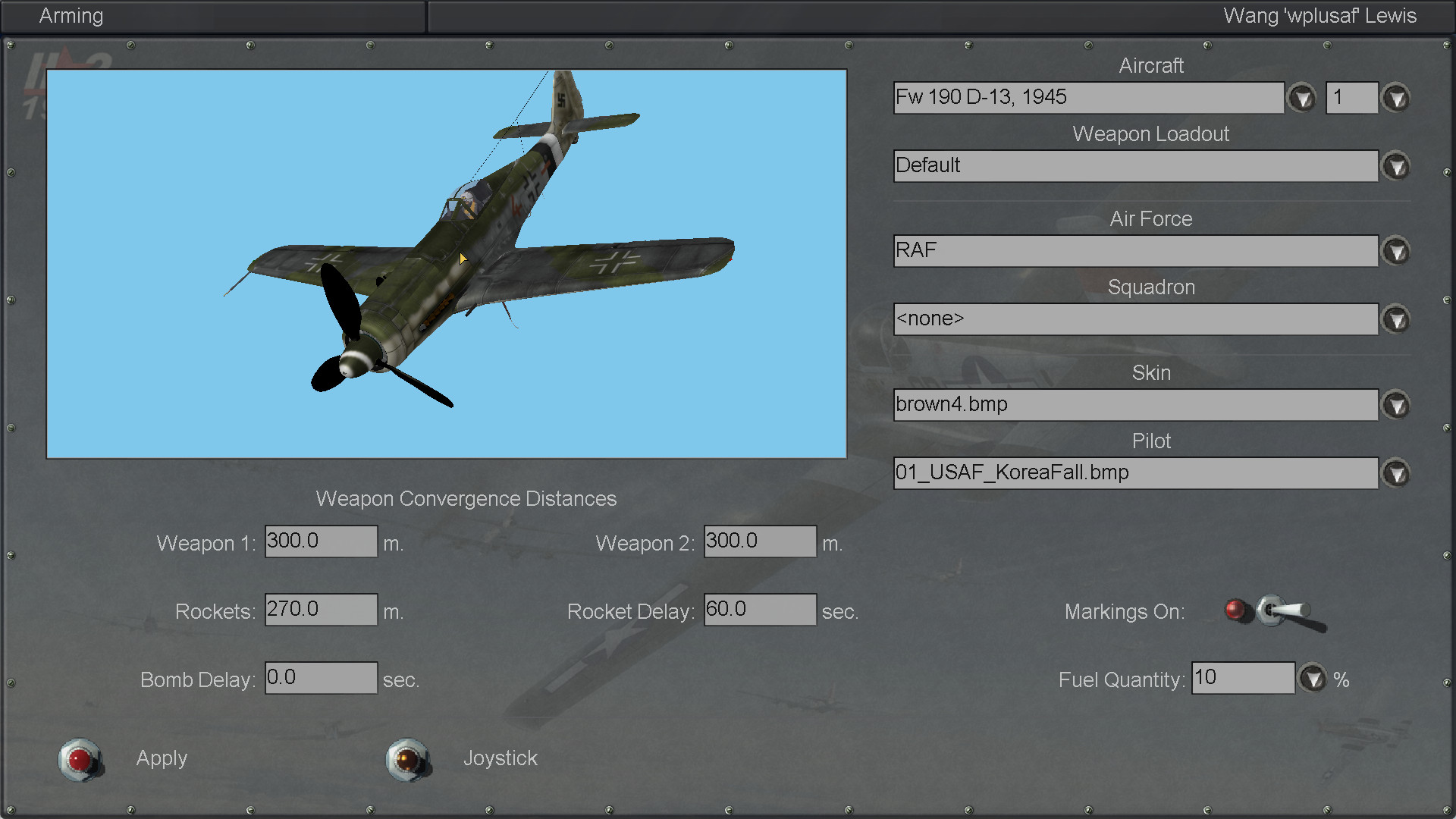The width and height of the screenshot is (1456, 819).
Task: Open the Squadron dropdown arrow
Action: tap(1396, 319)
